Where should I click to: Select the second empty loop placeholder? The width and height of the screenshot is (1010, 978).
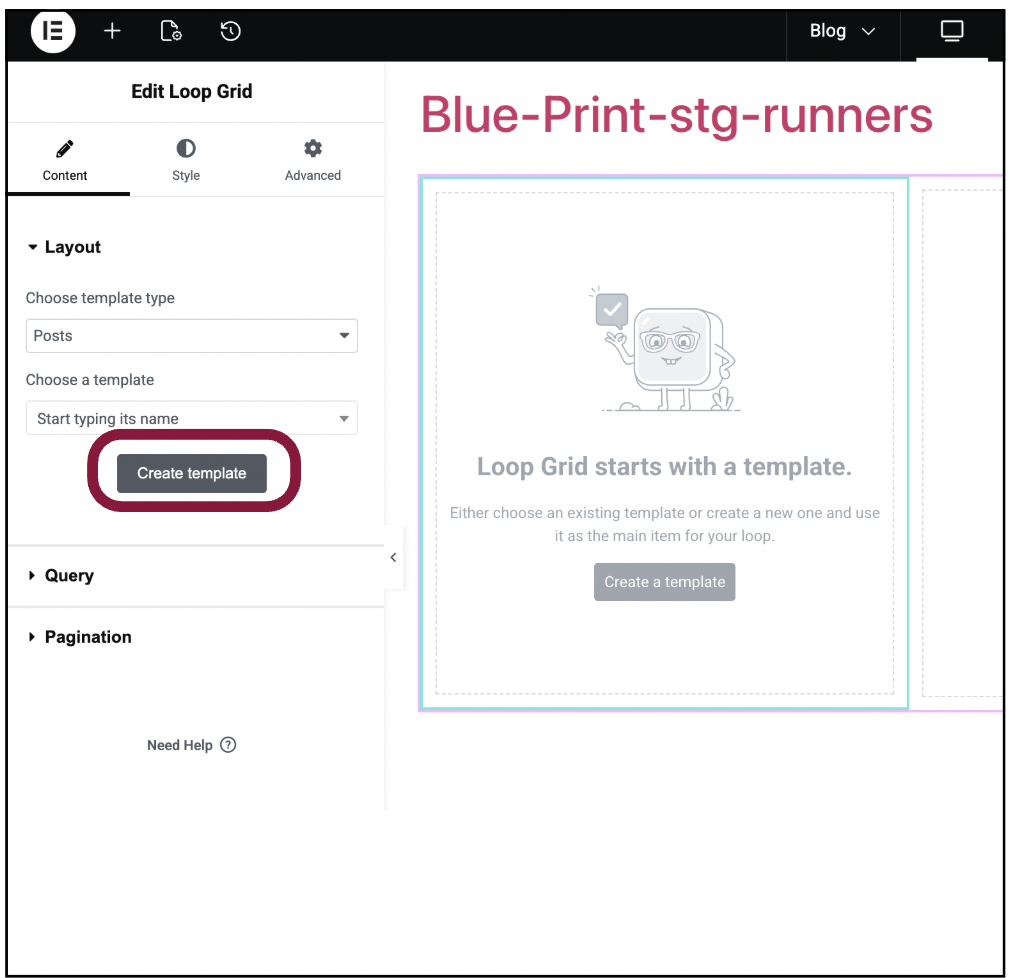click(x=962, y=442)
